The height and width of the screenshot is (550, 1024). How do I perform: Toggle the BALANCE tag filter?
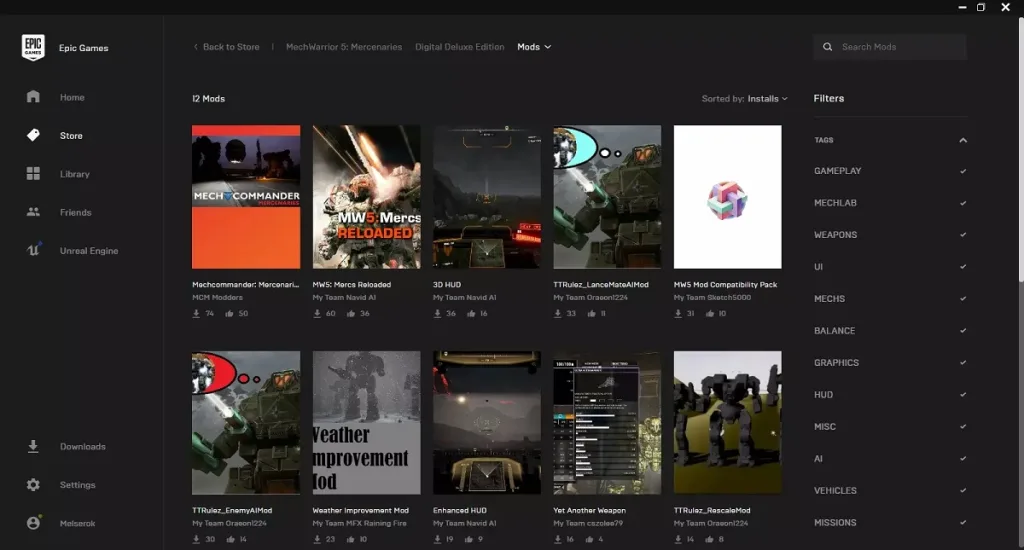click(x=890, y=331)
